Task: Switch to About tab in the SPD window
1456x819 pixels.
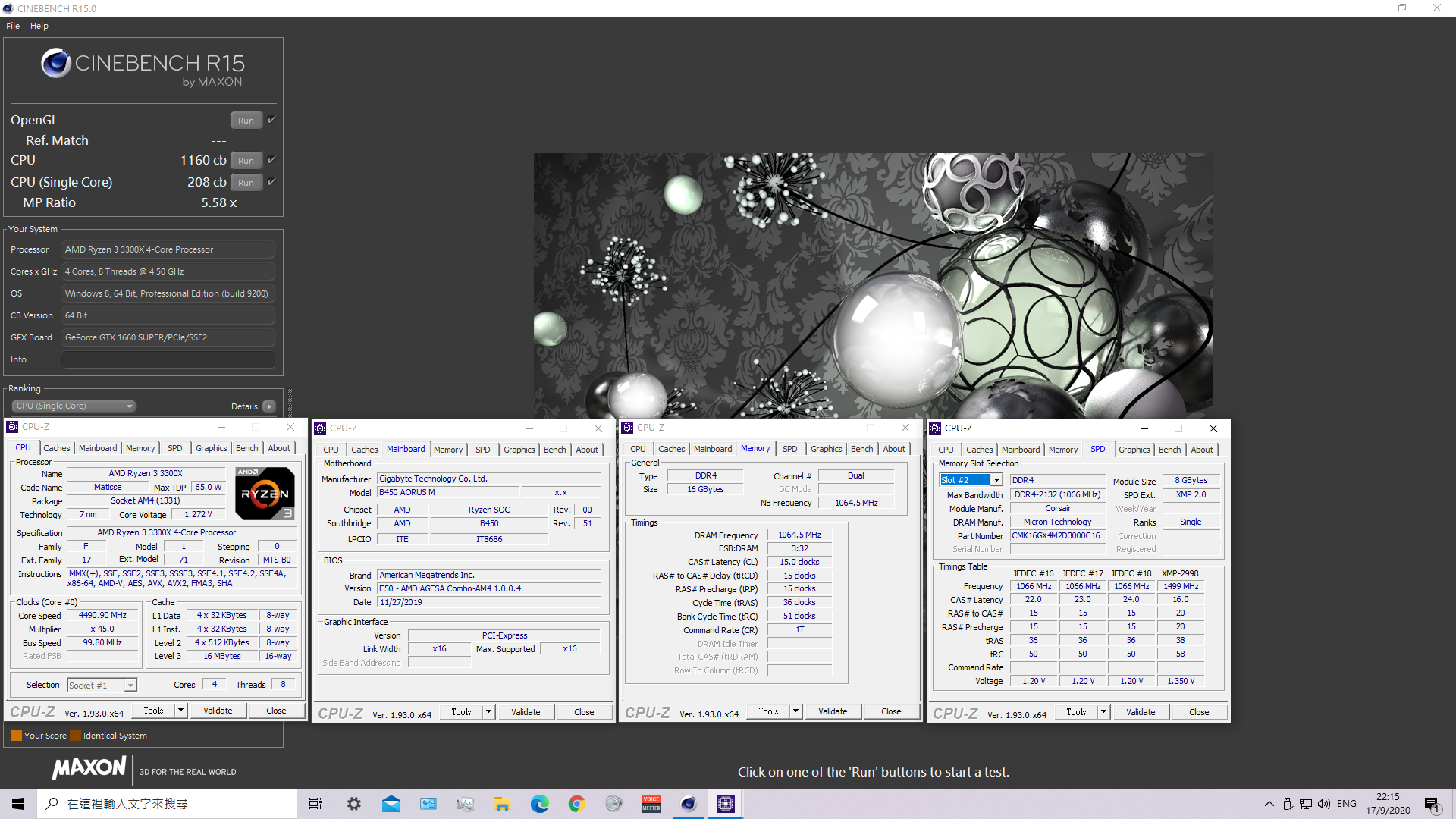Action: (1201, 450)
